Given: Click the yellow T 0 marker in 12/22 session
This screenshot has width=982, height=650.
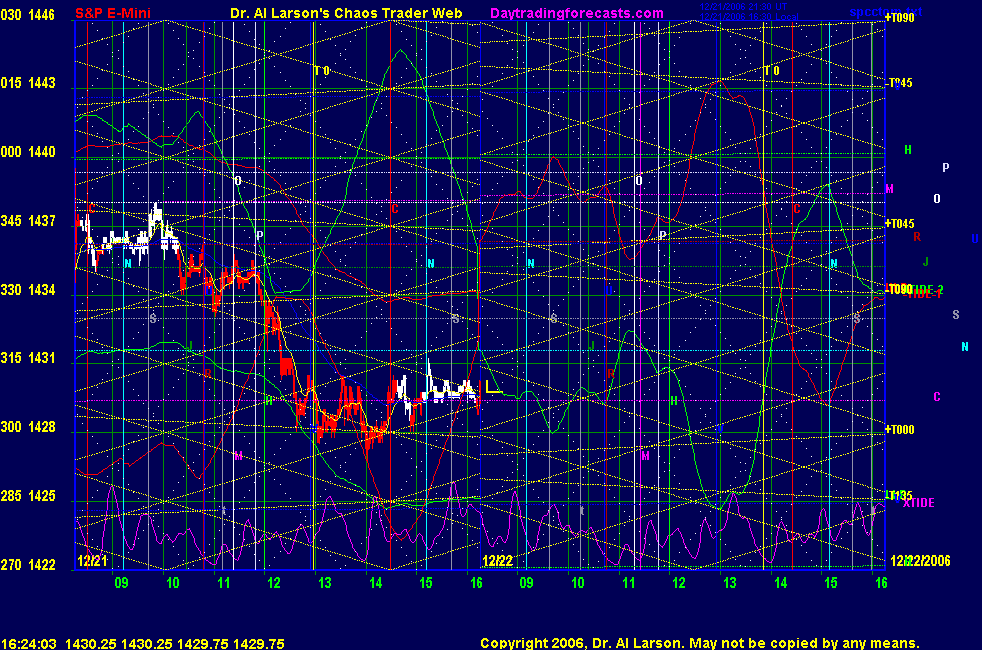Looking at the screenshot, I should click(x=772, y=71).
